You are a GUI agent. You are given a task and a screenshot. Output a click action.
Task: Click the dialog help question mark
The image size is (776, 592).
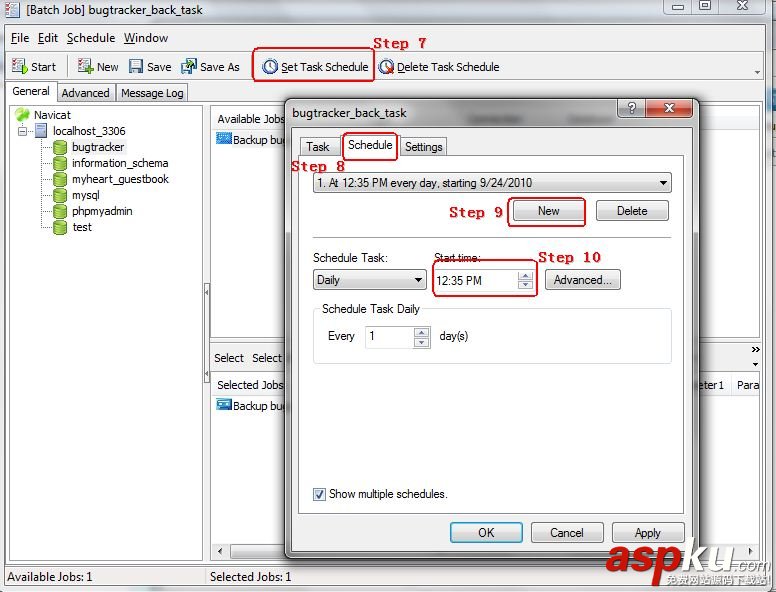coord(631,108)
